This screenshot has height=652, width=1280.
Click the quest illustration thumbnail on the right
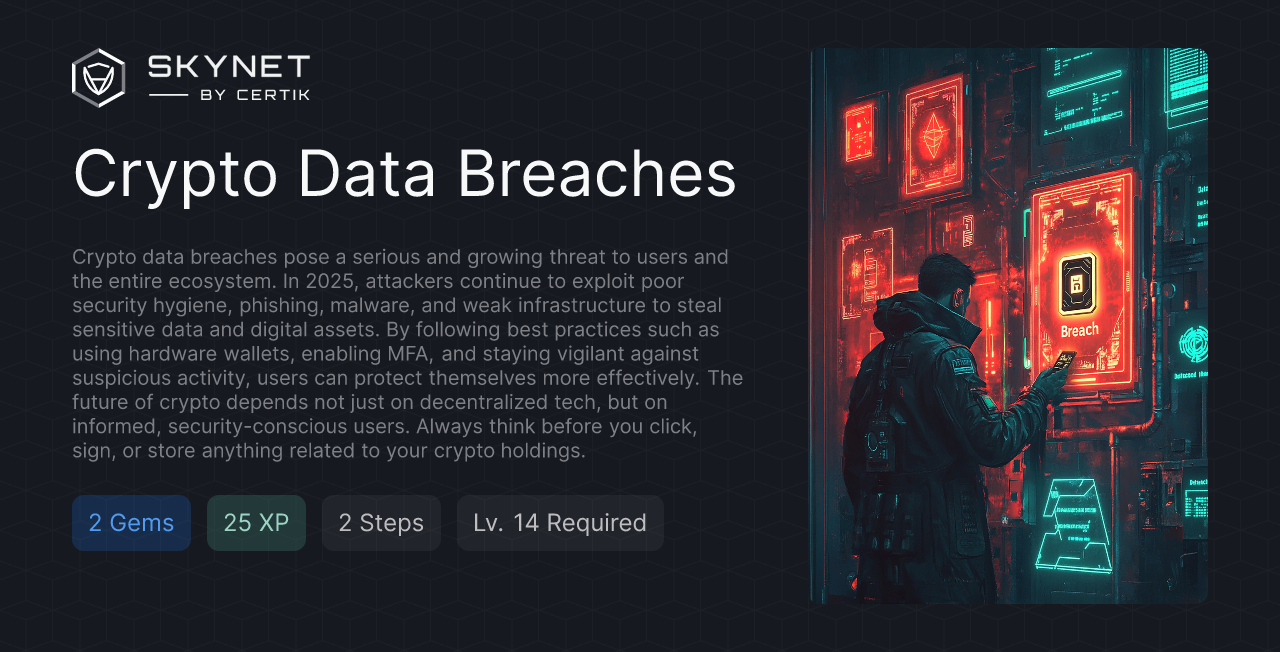[1010, 325]
